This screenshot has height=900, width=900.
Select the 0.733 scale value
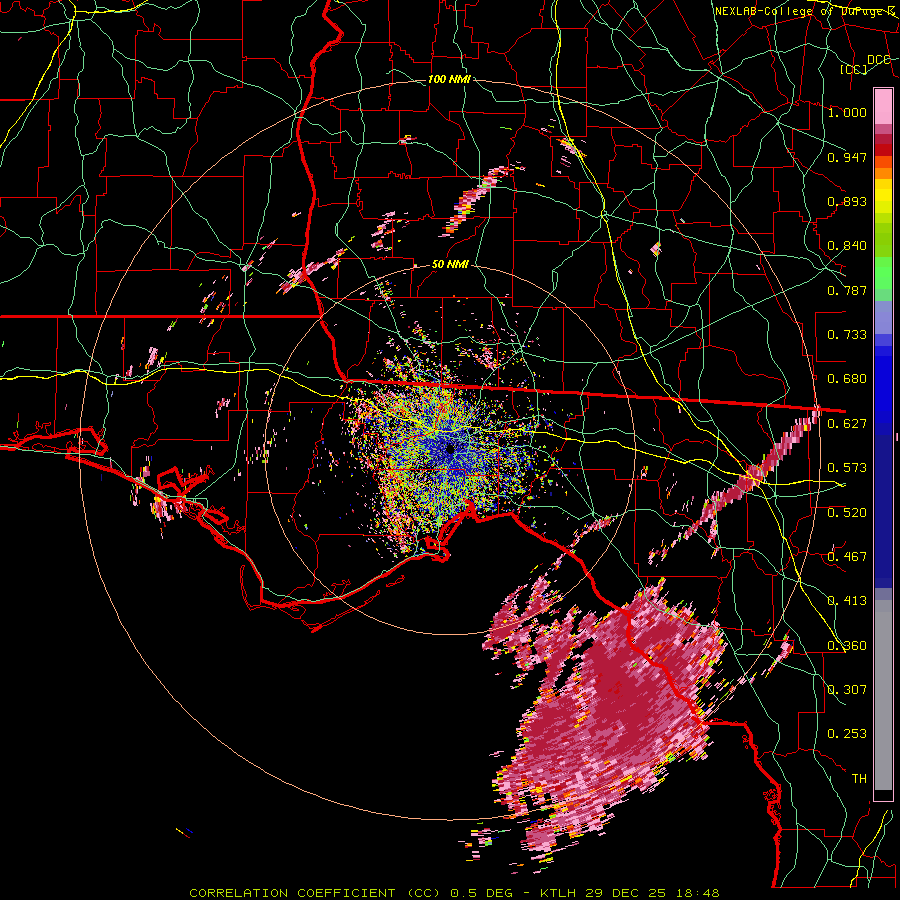point(847,335)
